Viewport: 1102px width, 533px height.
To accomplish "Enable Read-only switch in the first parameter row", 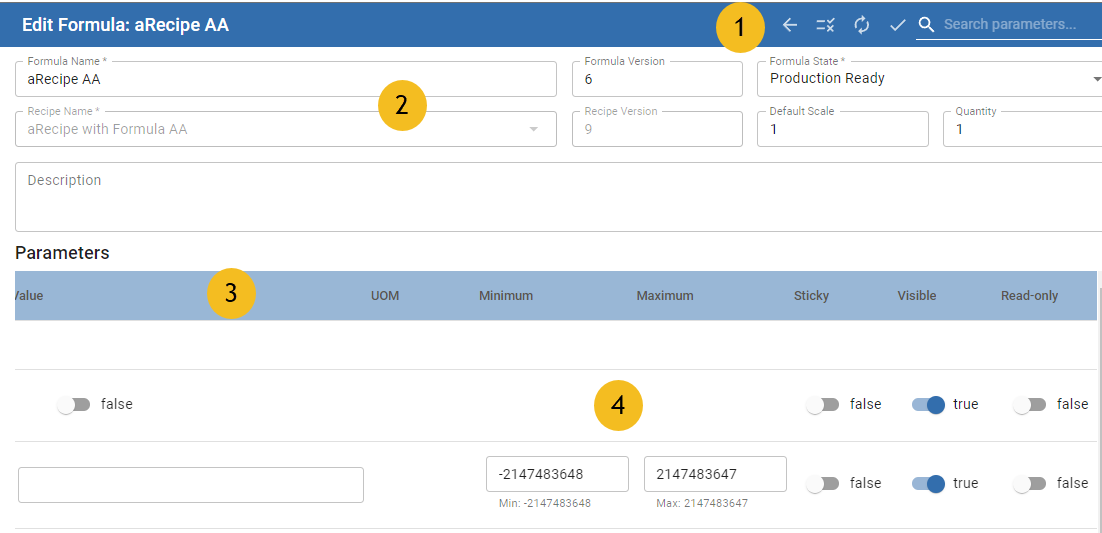I will 1029,405.
